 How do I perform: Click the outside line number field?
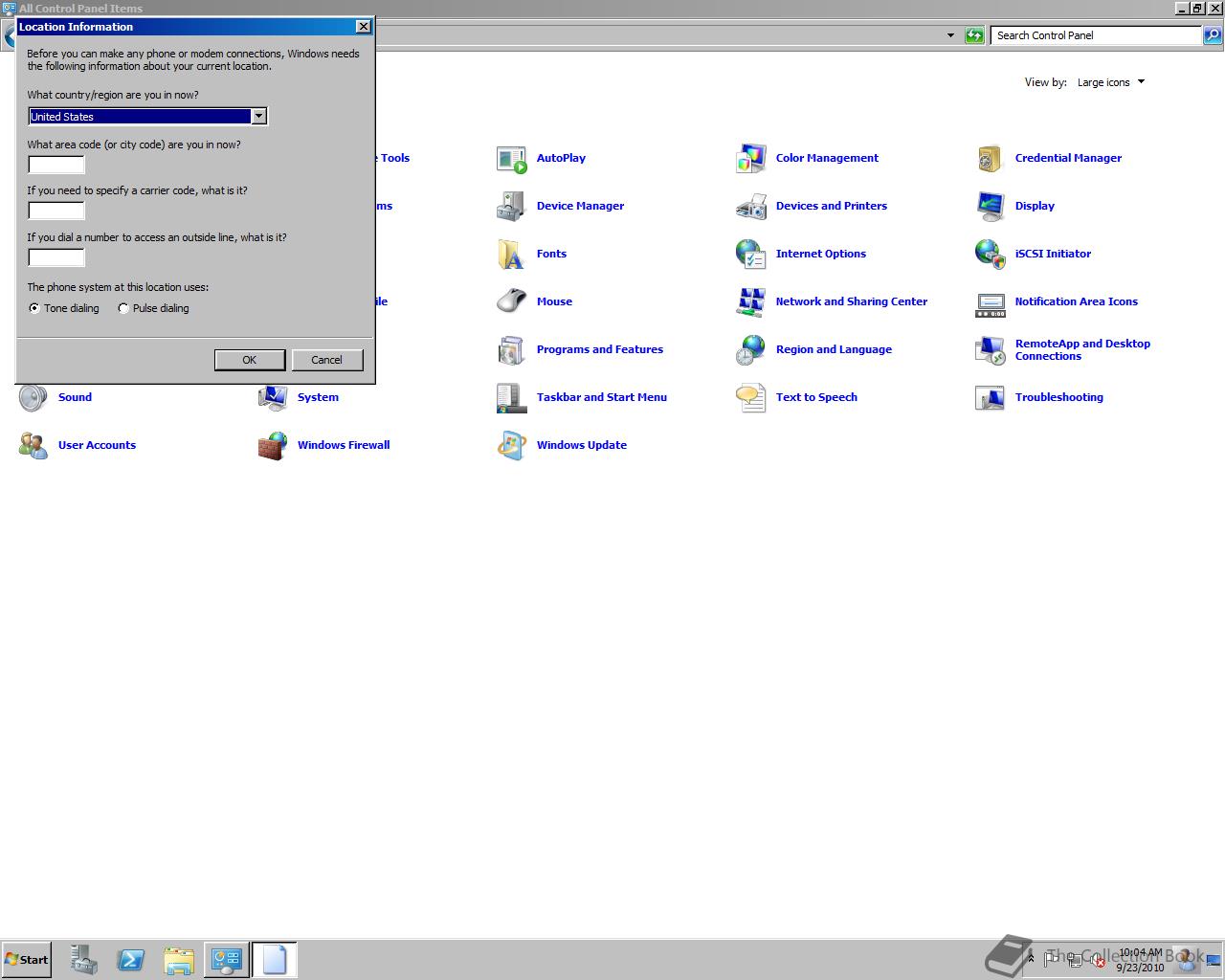pyautogui.click(x=56, y=257)
